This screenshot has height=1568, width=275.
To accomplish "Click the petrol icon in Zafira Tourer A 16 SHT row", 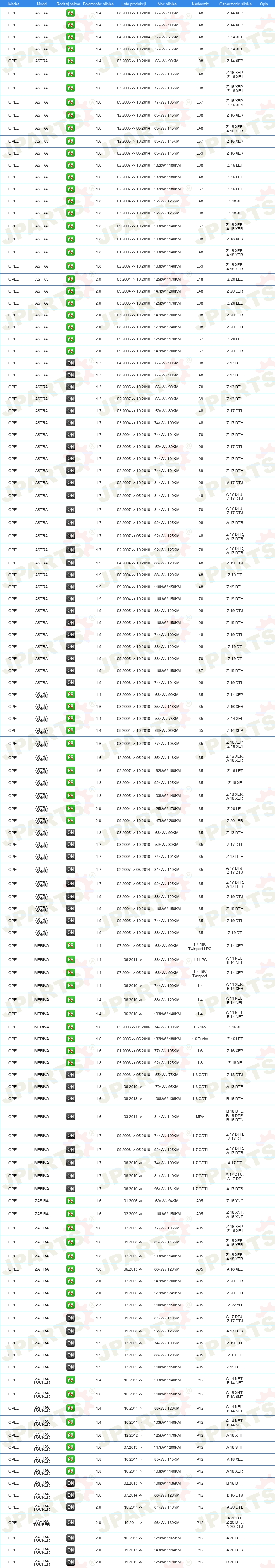I will (71, 1448).
